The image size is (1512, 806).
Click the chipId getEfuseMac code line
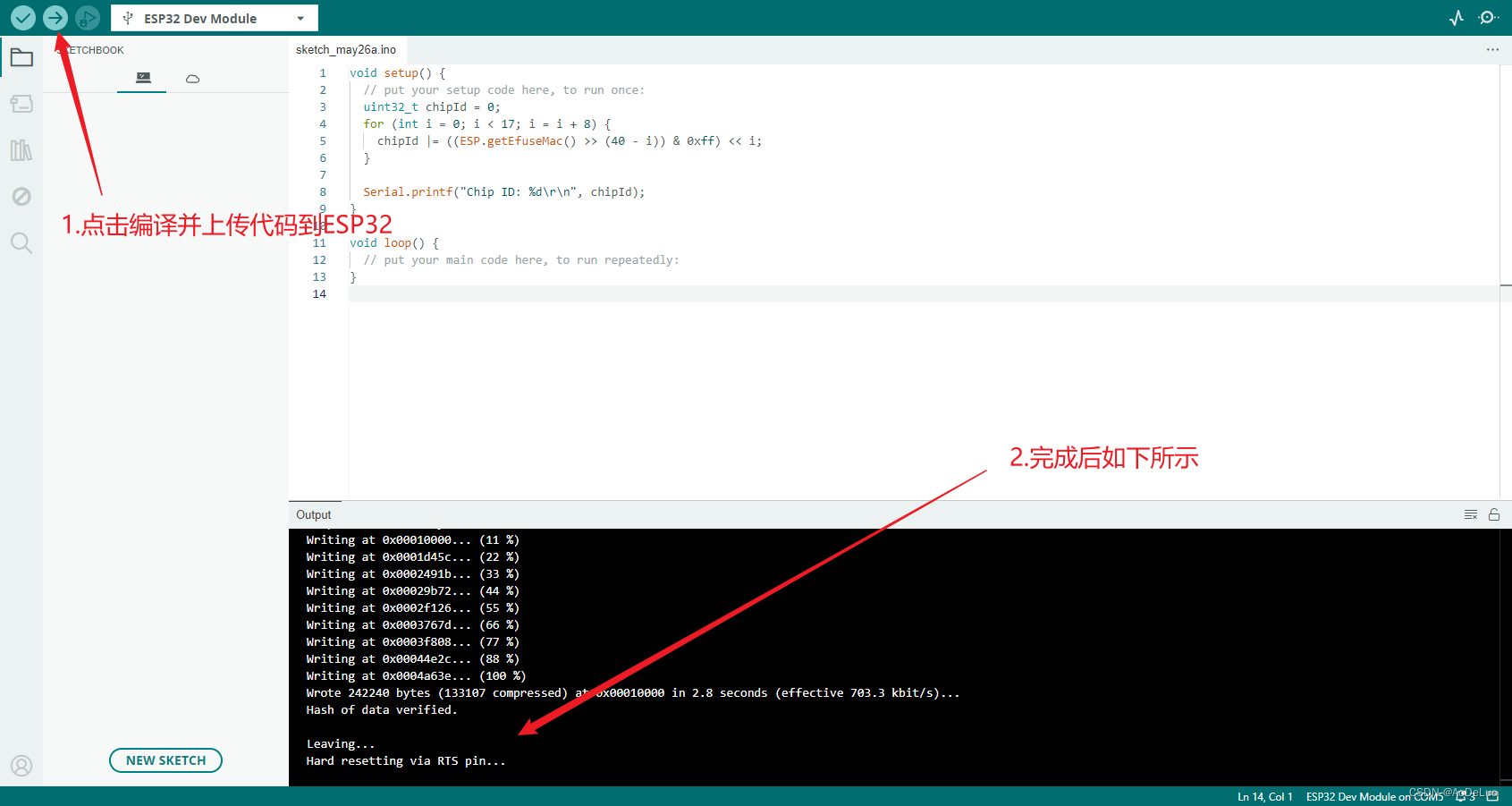pos(570,141)
